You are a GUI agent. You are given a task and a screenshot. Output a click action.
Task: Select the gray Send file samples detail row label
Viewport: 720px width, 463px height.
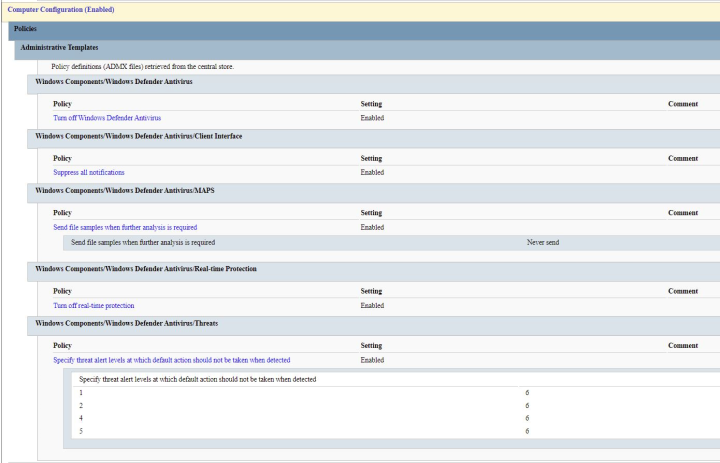[143, 243]
